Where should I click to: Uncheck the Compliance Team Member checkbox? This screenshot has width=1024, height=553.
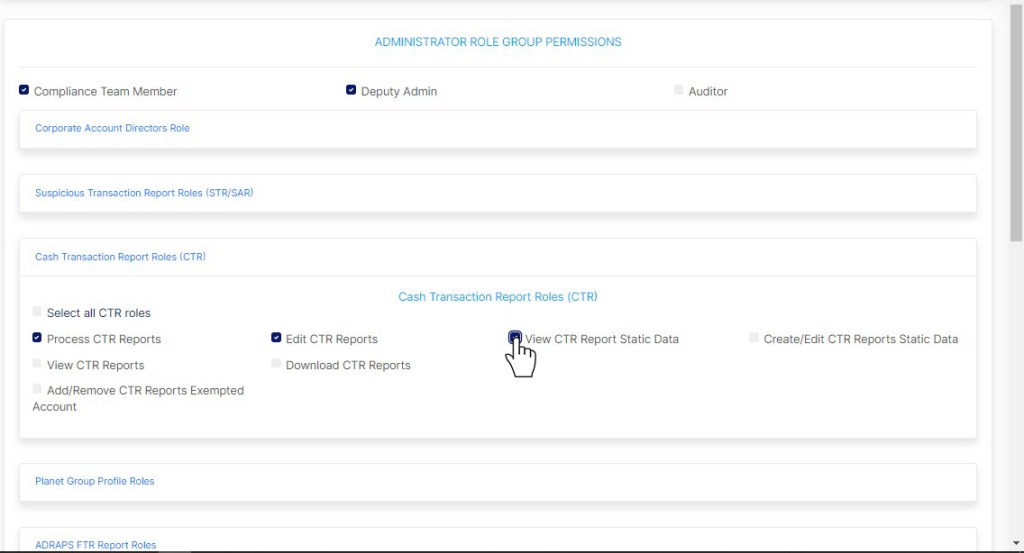point(24,90)
